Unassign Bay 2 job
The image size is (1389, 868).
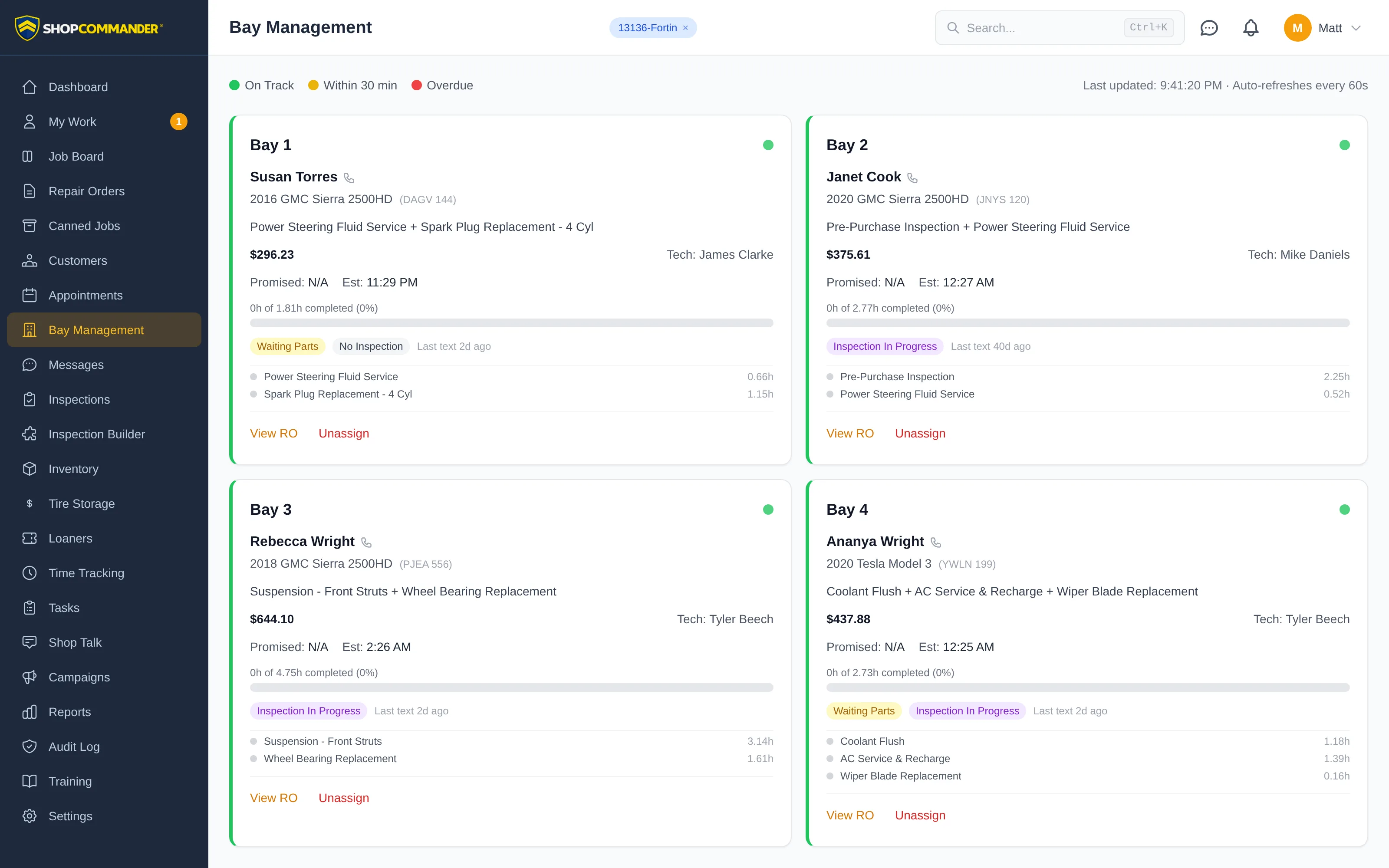pyautogui.click(x=920, y=434)
